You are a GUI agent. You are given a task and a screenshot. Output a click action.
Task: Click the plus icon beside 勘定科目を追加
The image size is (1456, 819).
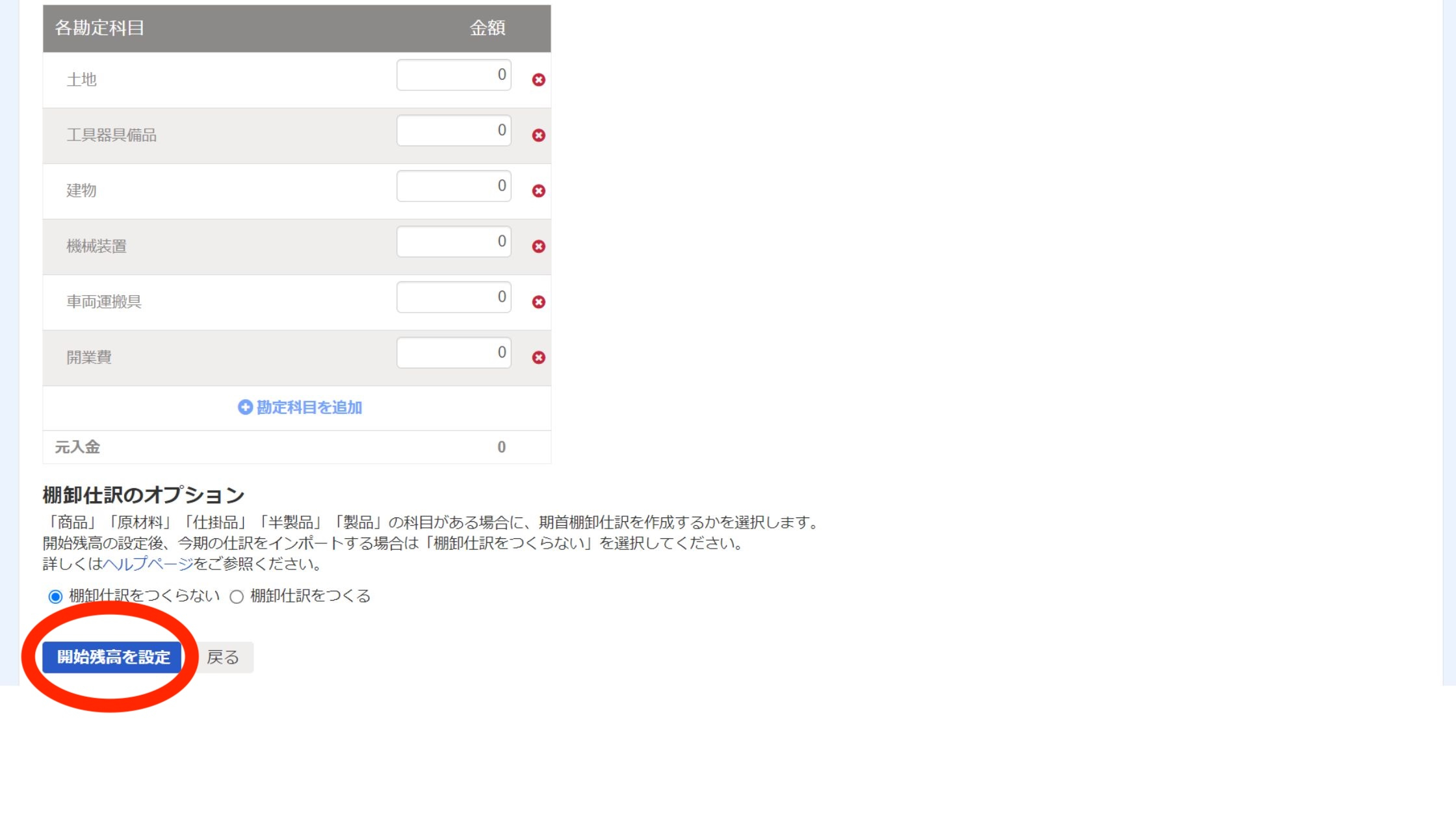245,407
